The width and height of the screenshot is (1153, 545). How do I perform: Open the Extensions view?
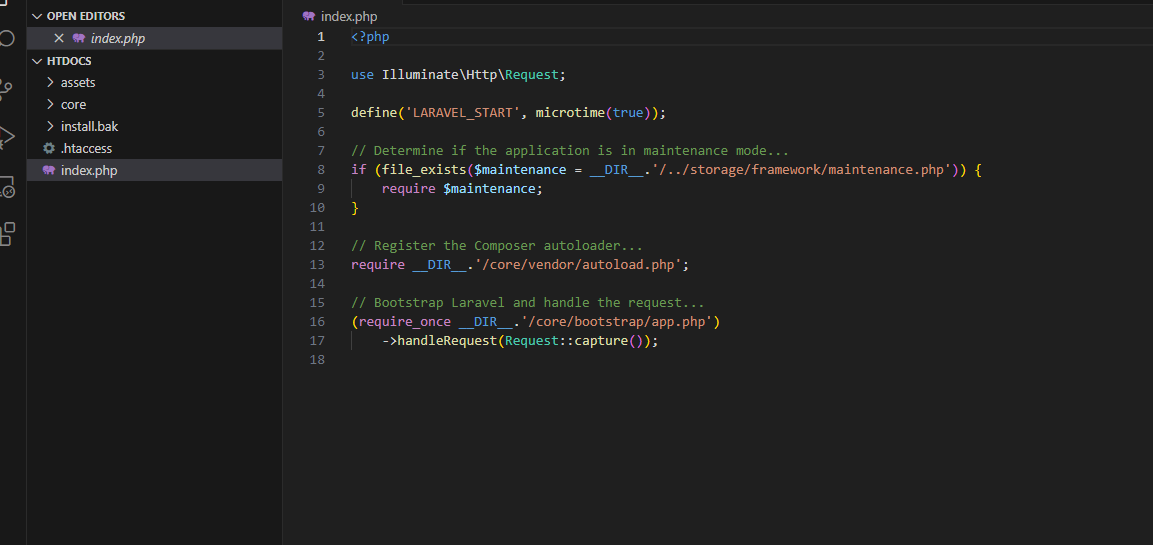tap(6, 234)
